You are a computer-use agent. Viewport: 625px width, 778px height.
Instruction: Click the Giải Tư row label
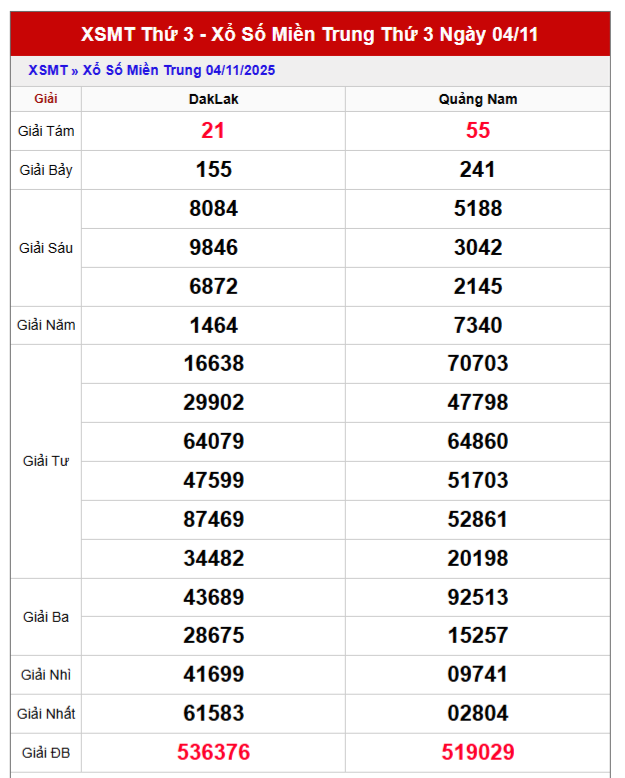46,461
